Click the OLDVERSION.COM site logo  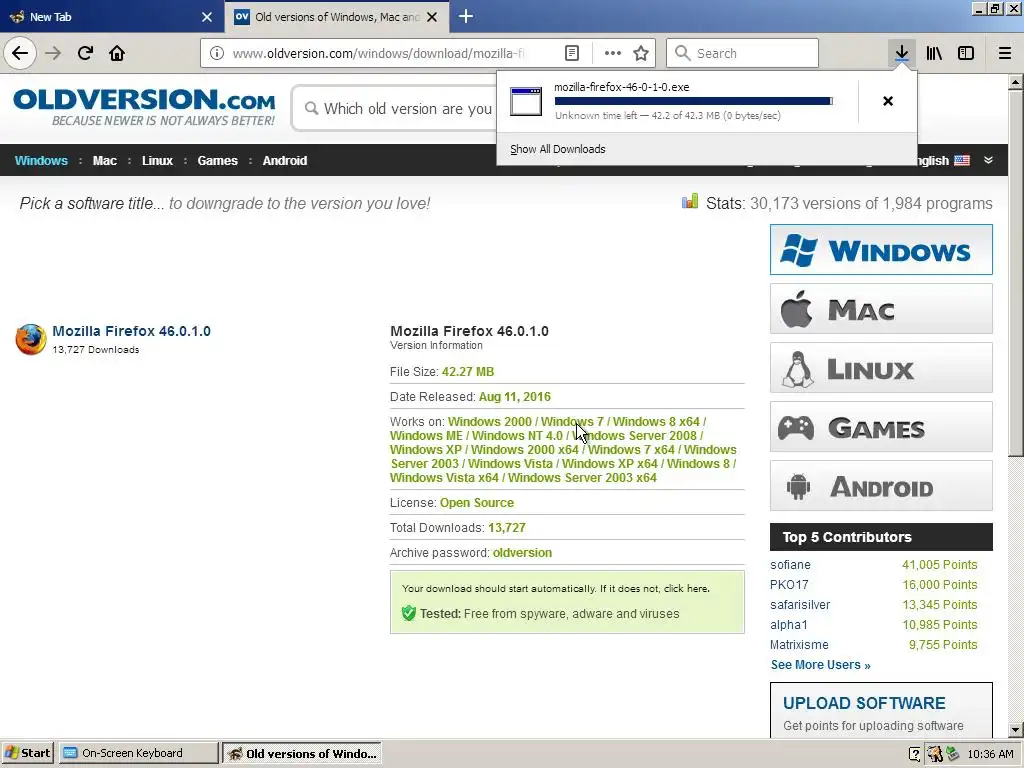[144, 107]
